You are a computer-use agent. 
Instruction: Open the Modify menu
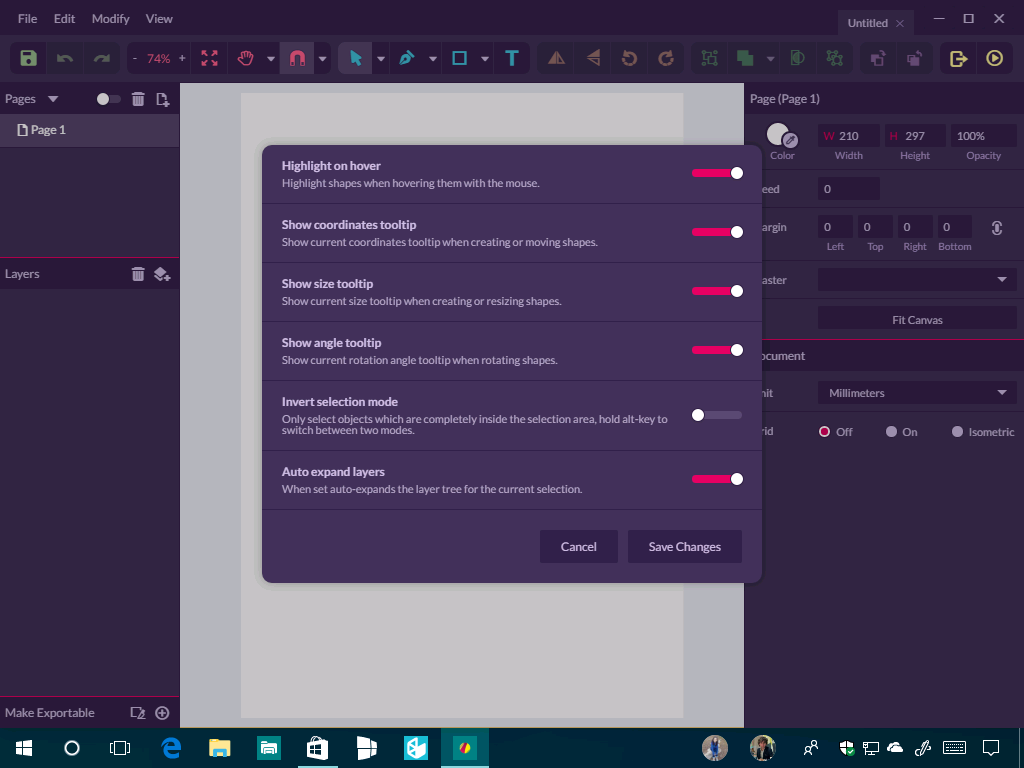pos(110,18)
